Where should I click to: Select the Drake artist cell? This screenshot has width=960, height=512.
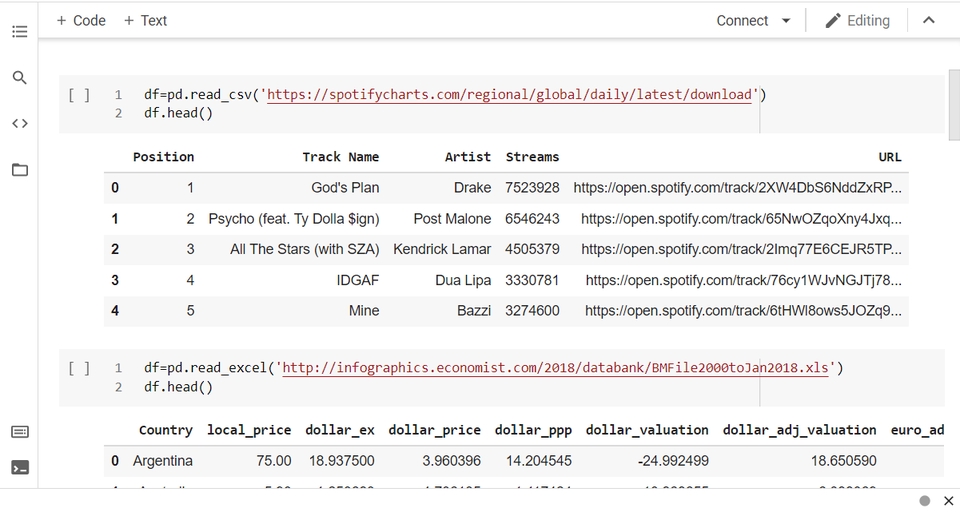472,188
